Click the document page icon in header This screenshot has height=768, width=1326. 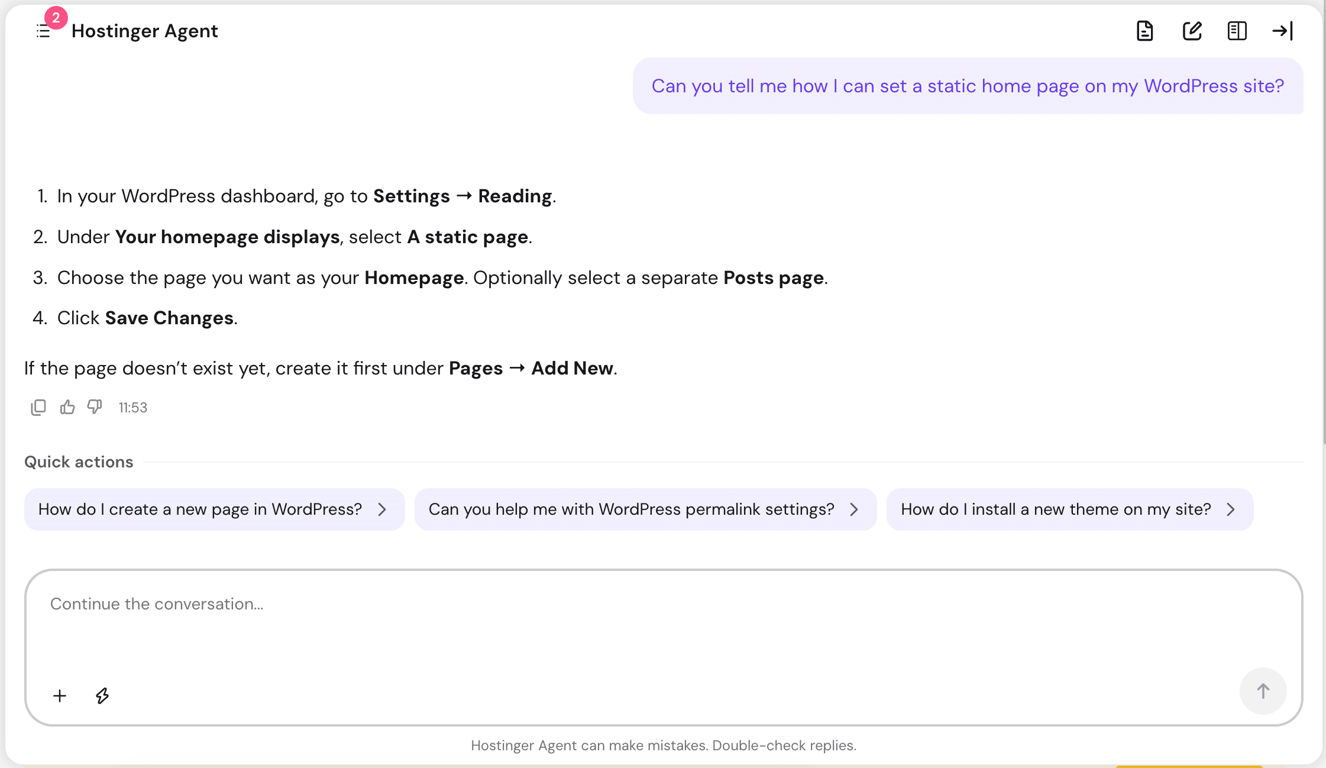[x=1145, y=31]
